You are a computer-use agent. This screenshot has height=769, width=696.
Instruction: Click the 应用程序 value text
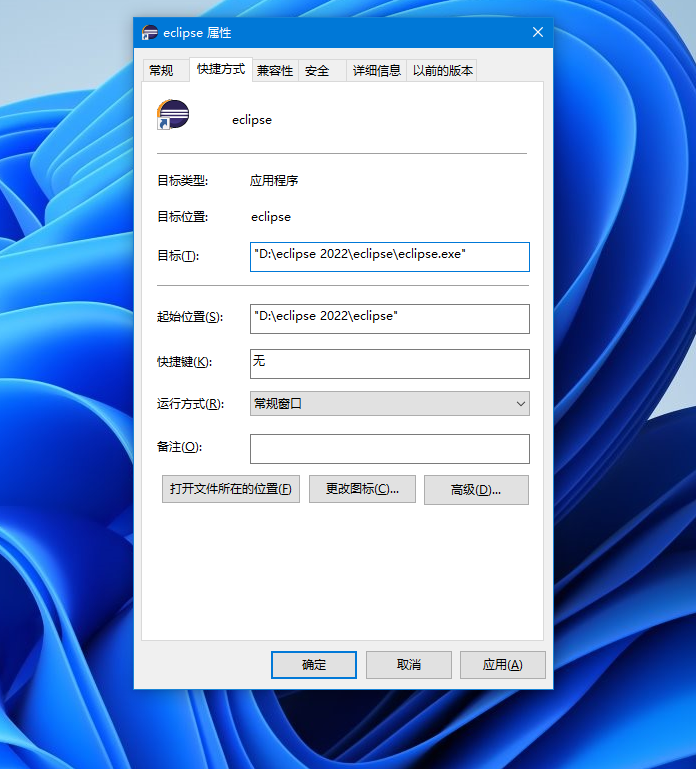(274, 181)
